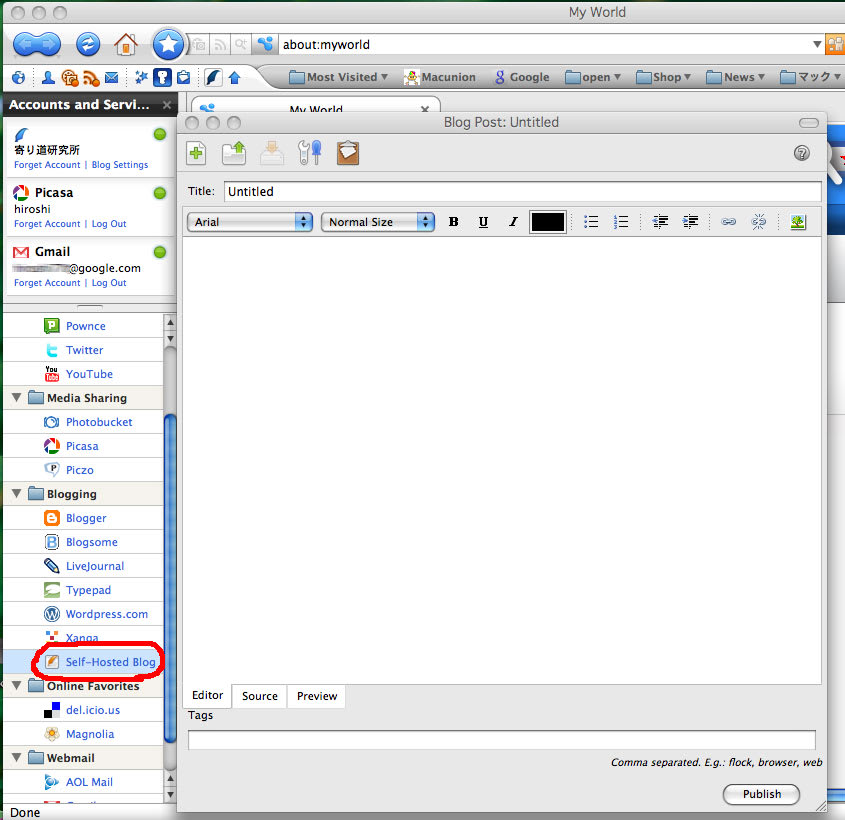The width and height of the screenshot is (845, 820).
Task: Open the Google bookmark
Action: (x=522, y=78)
